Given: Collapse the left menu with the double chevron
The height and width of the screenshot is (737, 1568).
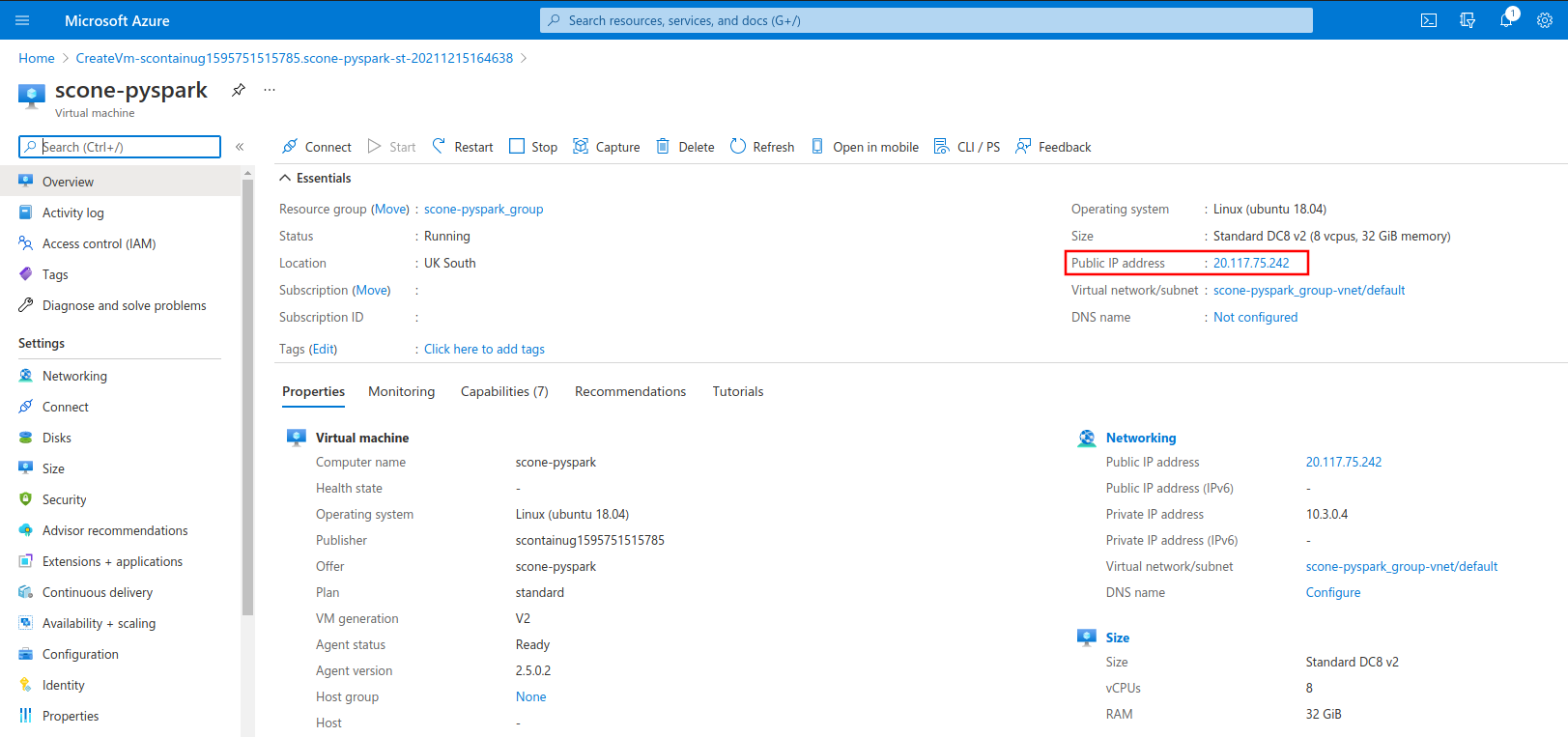Looking at the screenshot, I should (240, 147).
